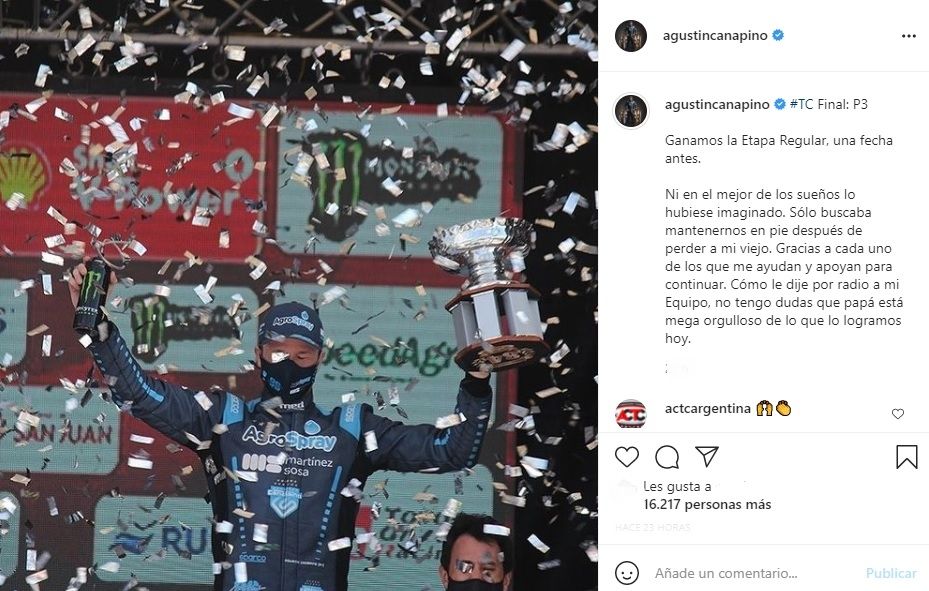Screen dimensions: 929x591
Task: Open emoji picker smiley icon
Action: pos(627,573)
